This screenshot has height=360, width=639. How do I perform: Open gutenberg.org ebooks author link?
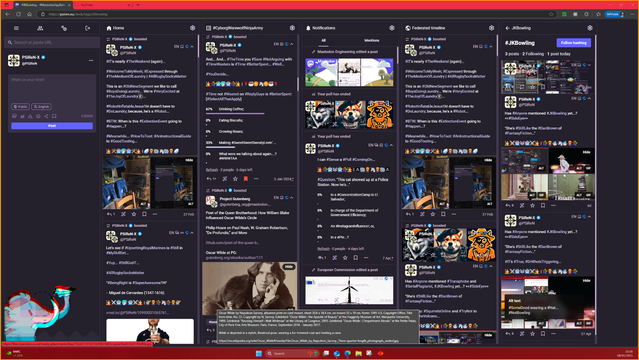click(x=234, y=258)
